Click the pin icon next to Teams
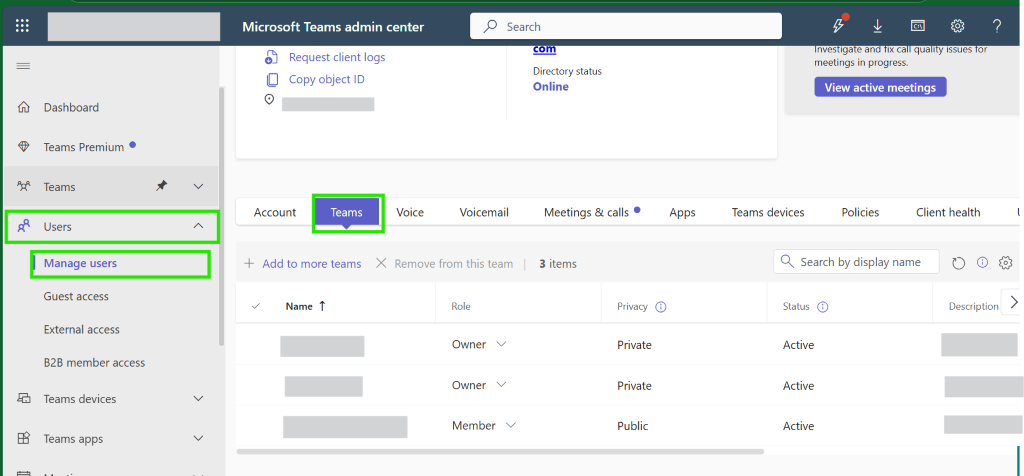 click(x=161, y=186)
